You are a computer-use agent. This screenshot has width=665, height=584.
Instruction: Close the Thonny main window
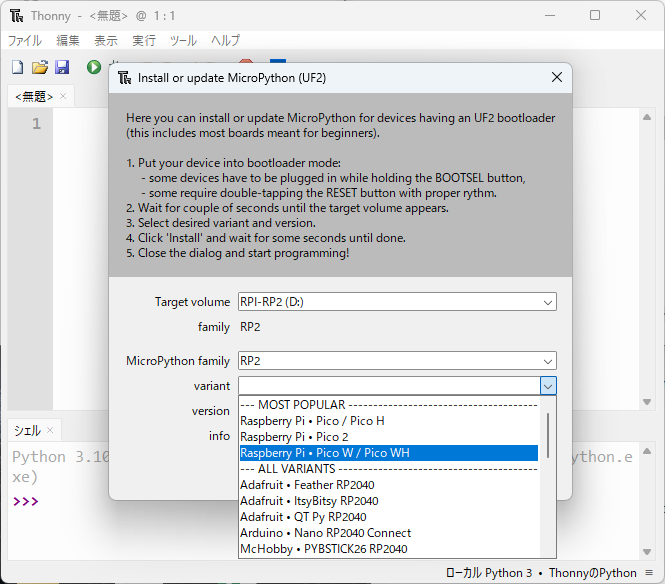641,16
